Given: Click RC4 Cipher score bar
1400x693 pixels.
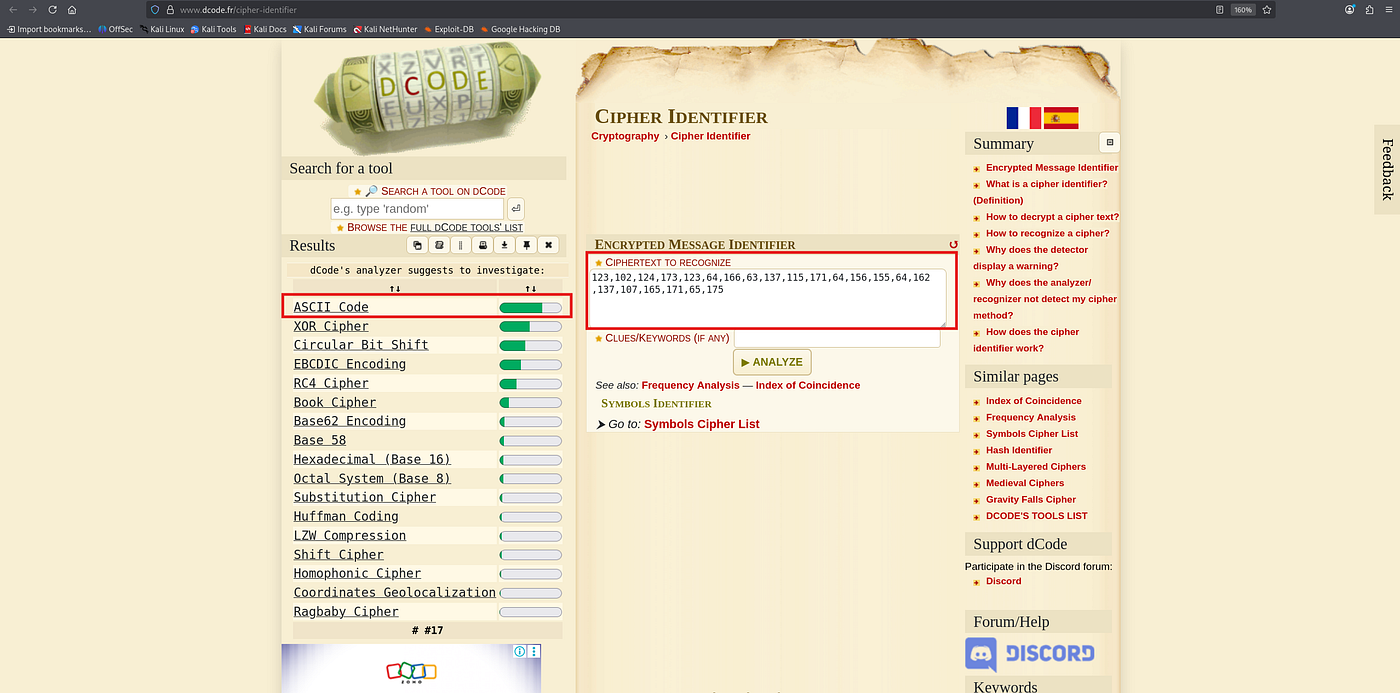Looking at the screenshot, I should pyautogui.click(x=530, y=383).
